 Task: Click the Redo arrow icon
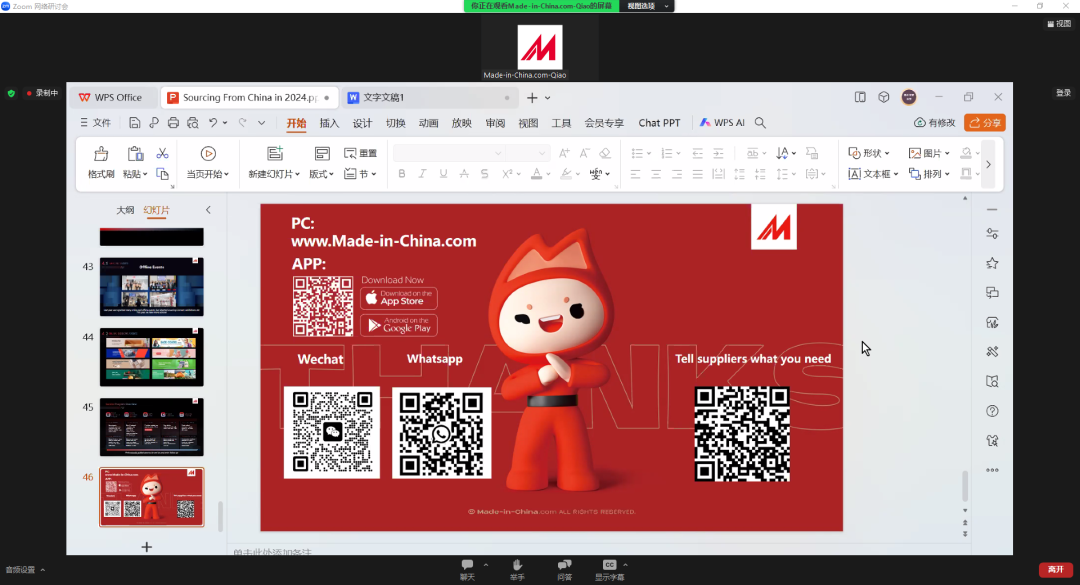point(242,123)
